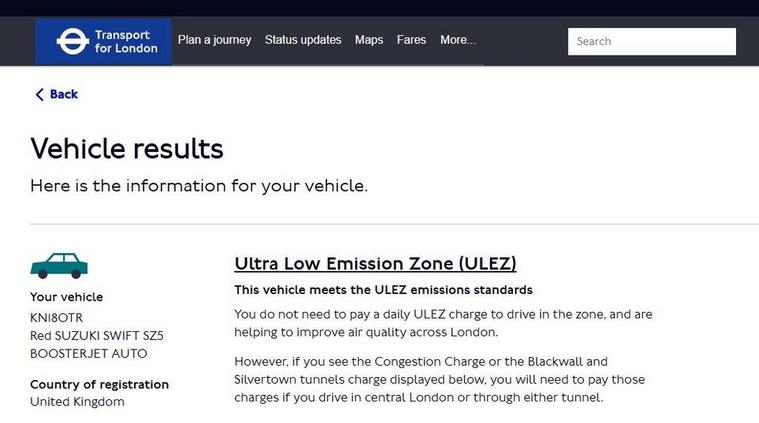Screen dimensions: 759x423
Task: Click the bold ULEZ emissions standards statement
Action: click(x=383, y=290)
